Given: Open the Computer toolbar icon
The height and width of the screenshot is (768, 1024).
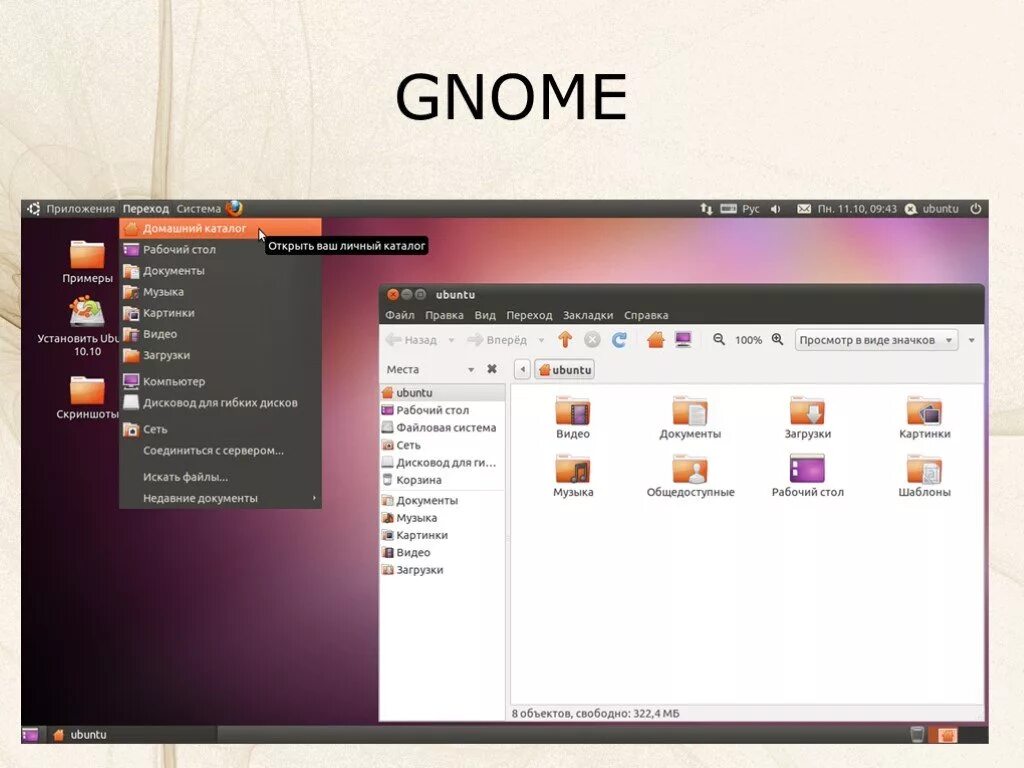Looking at the screenshot, I should tap(683, 340).
